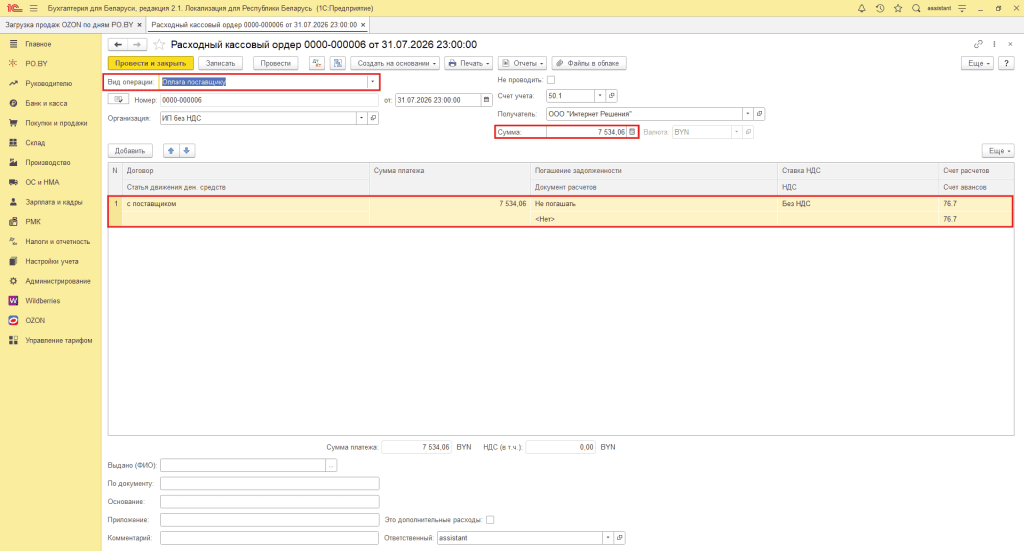Expand Вид операции dropdown arrow
Image resolution: width=1024 pixels, height=551 pixels.
point(372,82)
